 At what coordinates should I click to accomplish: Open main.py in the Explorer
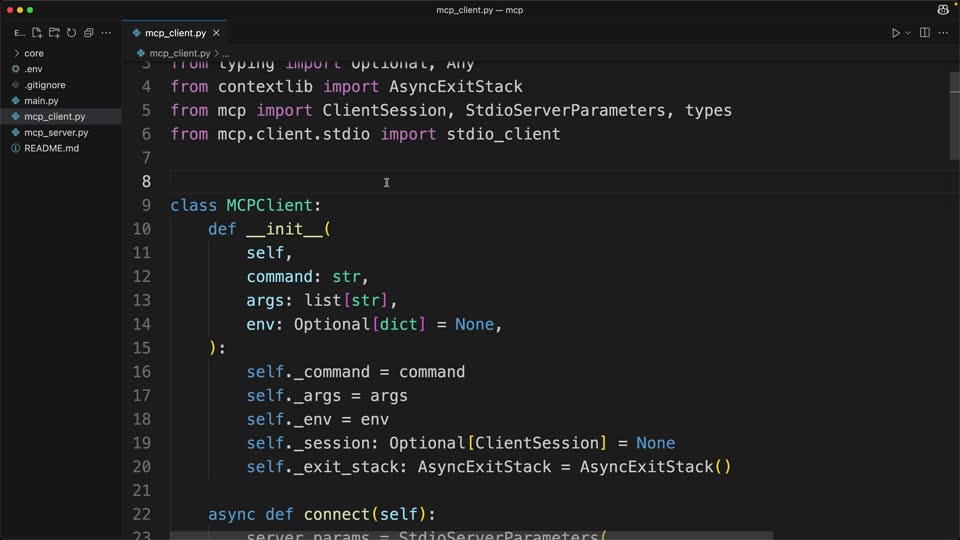(x=61, y=100)
